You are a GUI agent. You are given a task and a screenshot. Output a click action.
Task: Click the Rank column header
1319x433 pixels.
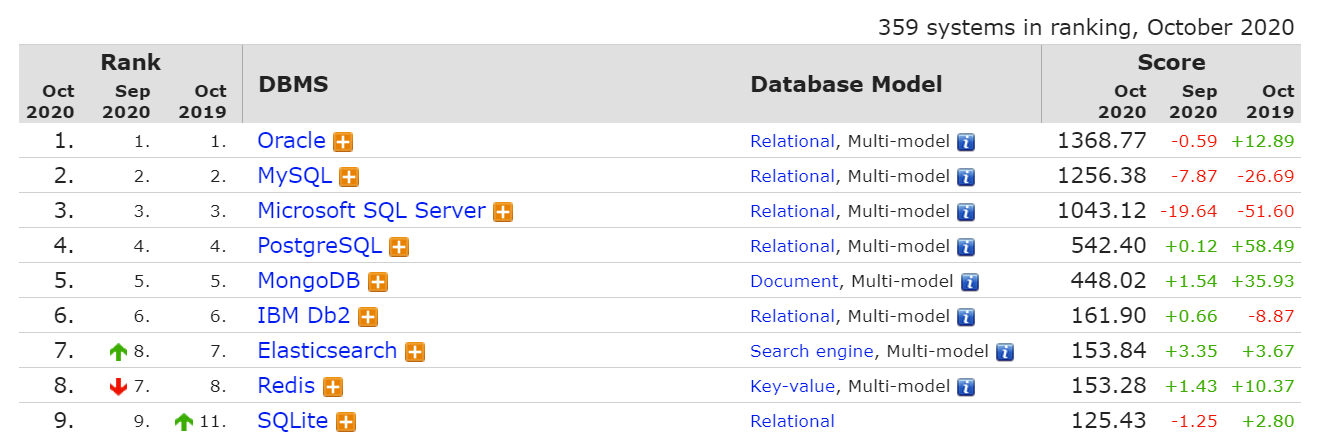pos(130,63)
